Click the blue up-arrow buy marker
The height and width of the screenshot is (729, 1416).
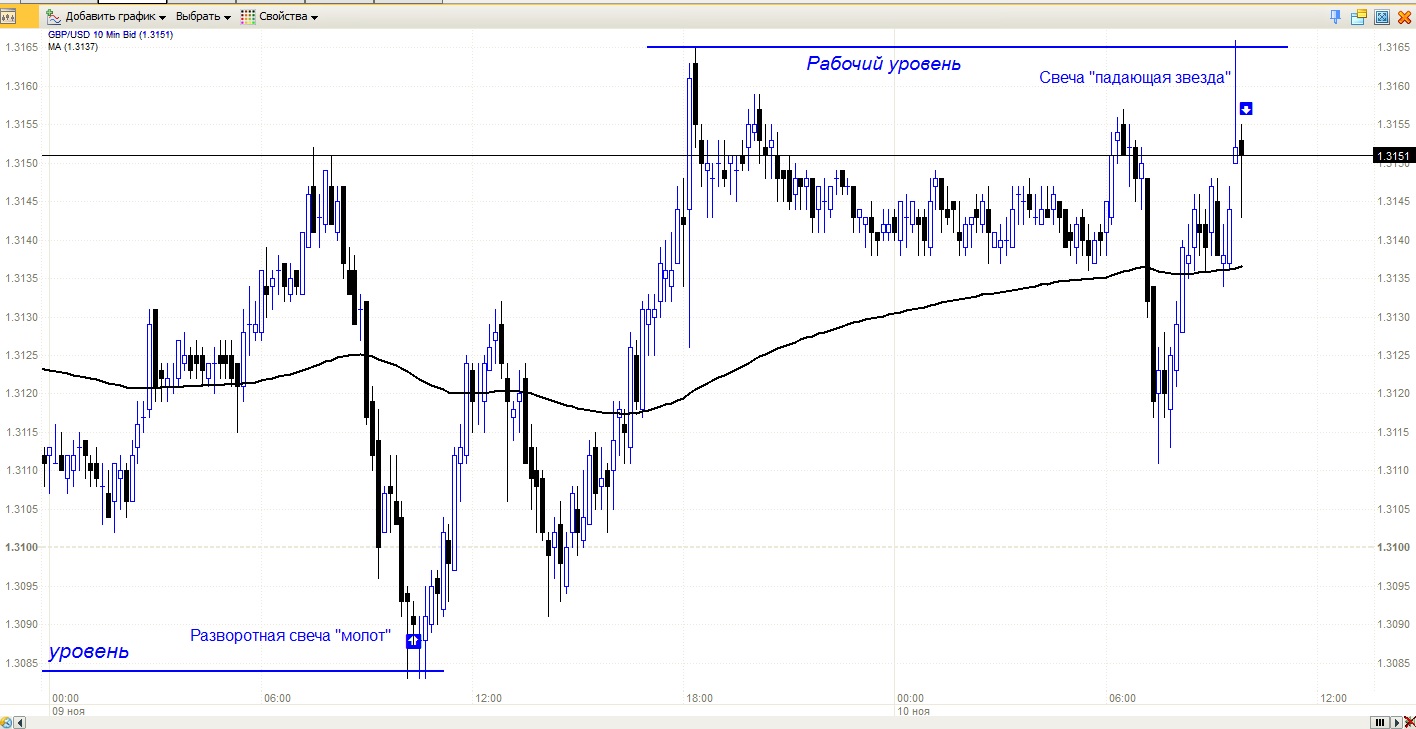pos(413,641)
